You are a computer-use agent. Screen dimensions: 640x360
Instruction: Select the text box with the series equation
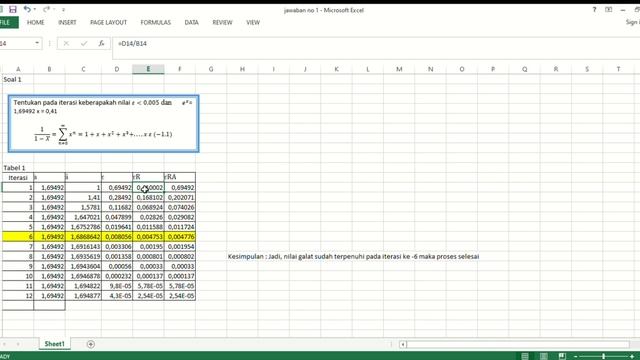[104, 124]
